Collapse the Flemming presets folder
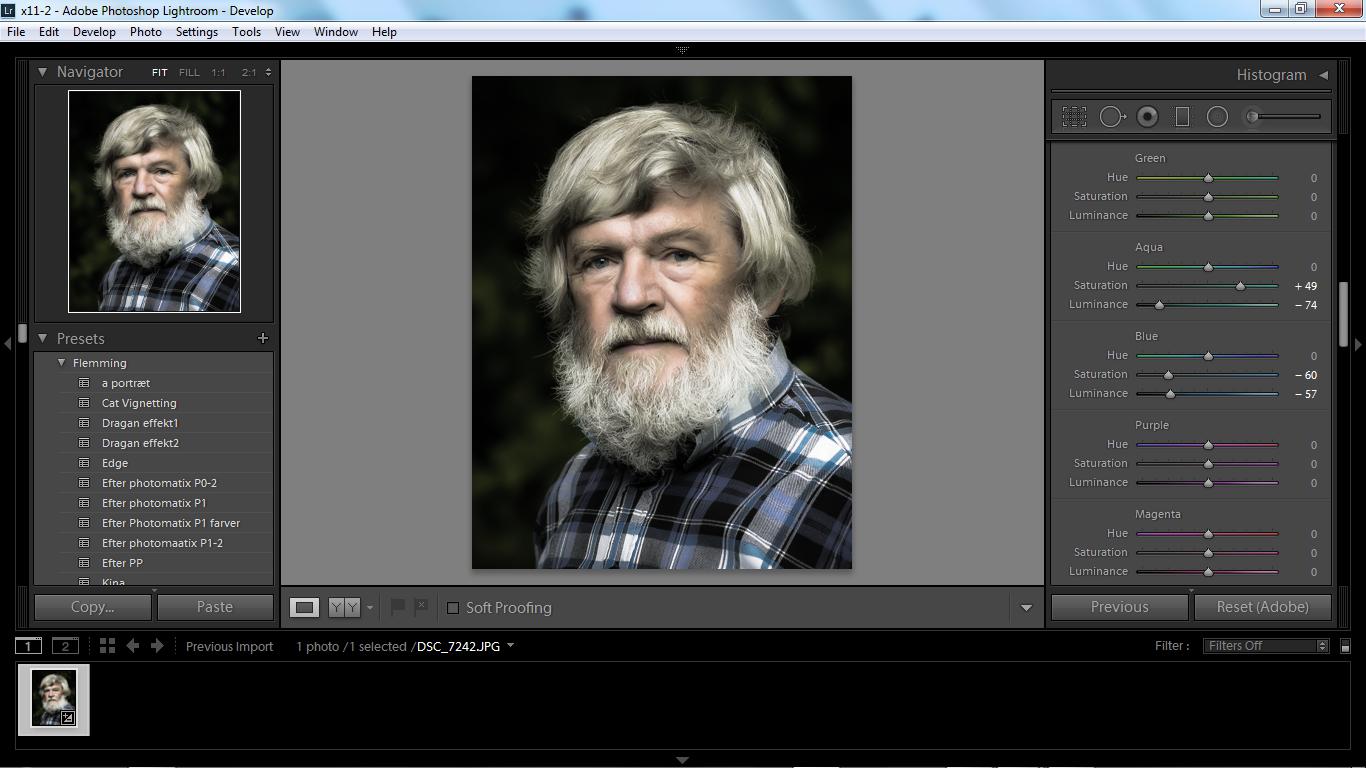This screenshot has height=768, width=1366. (x=61, y=363)
